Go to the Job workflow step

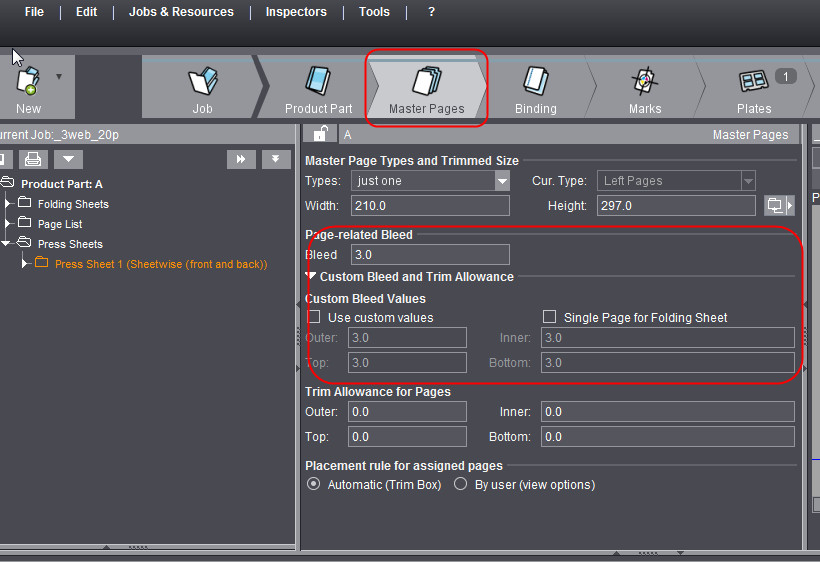coord(202,89)
